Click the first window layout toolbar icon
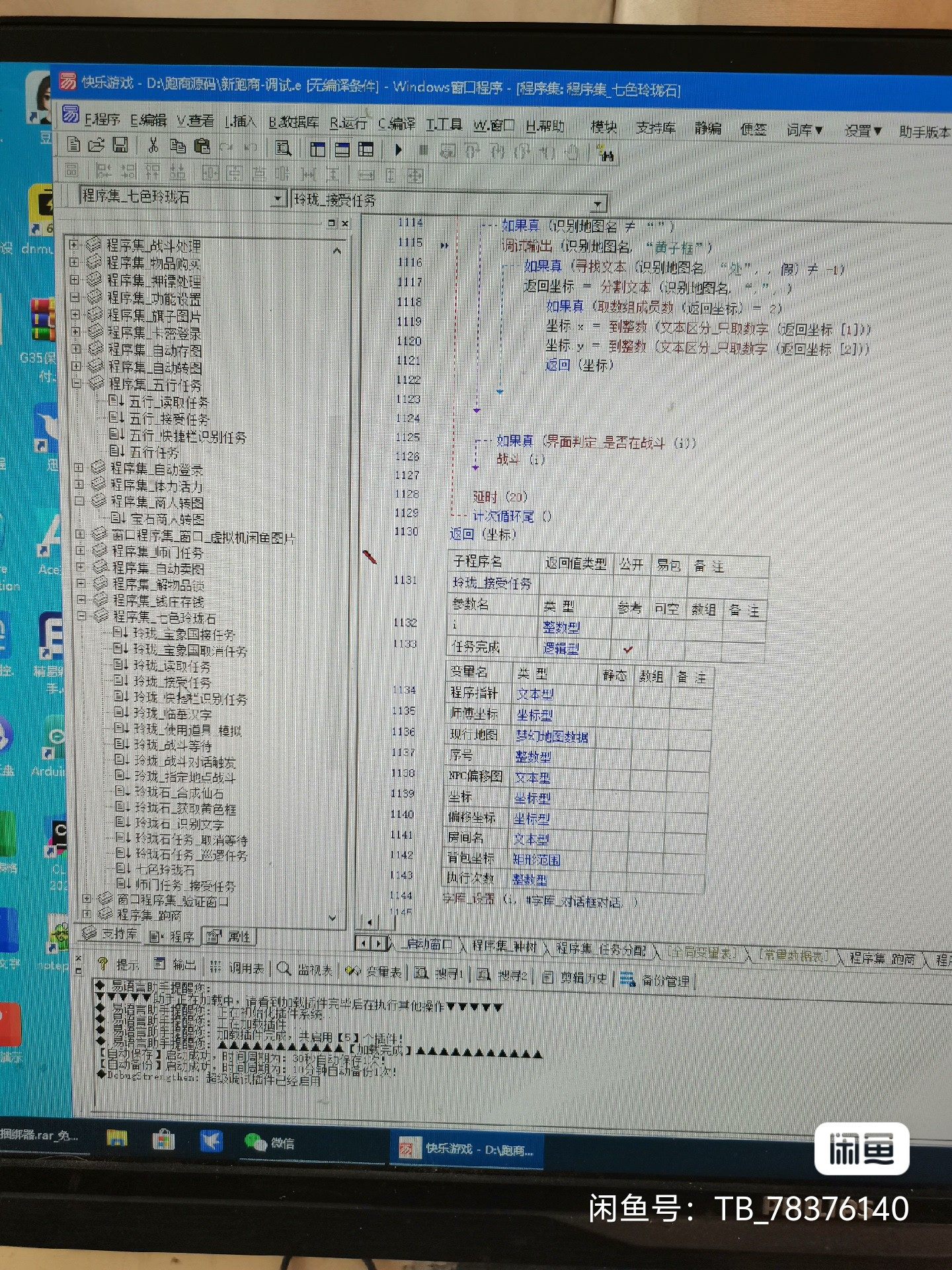This screenshot has height=1270, width=952. click(x=318, y=149)
